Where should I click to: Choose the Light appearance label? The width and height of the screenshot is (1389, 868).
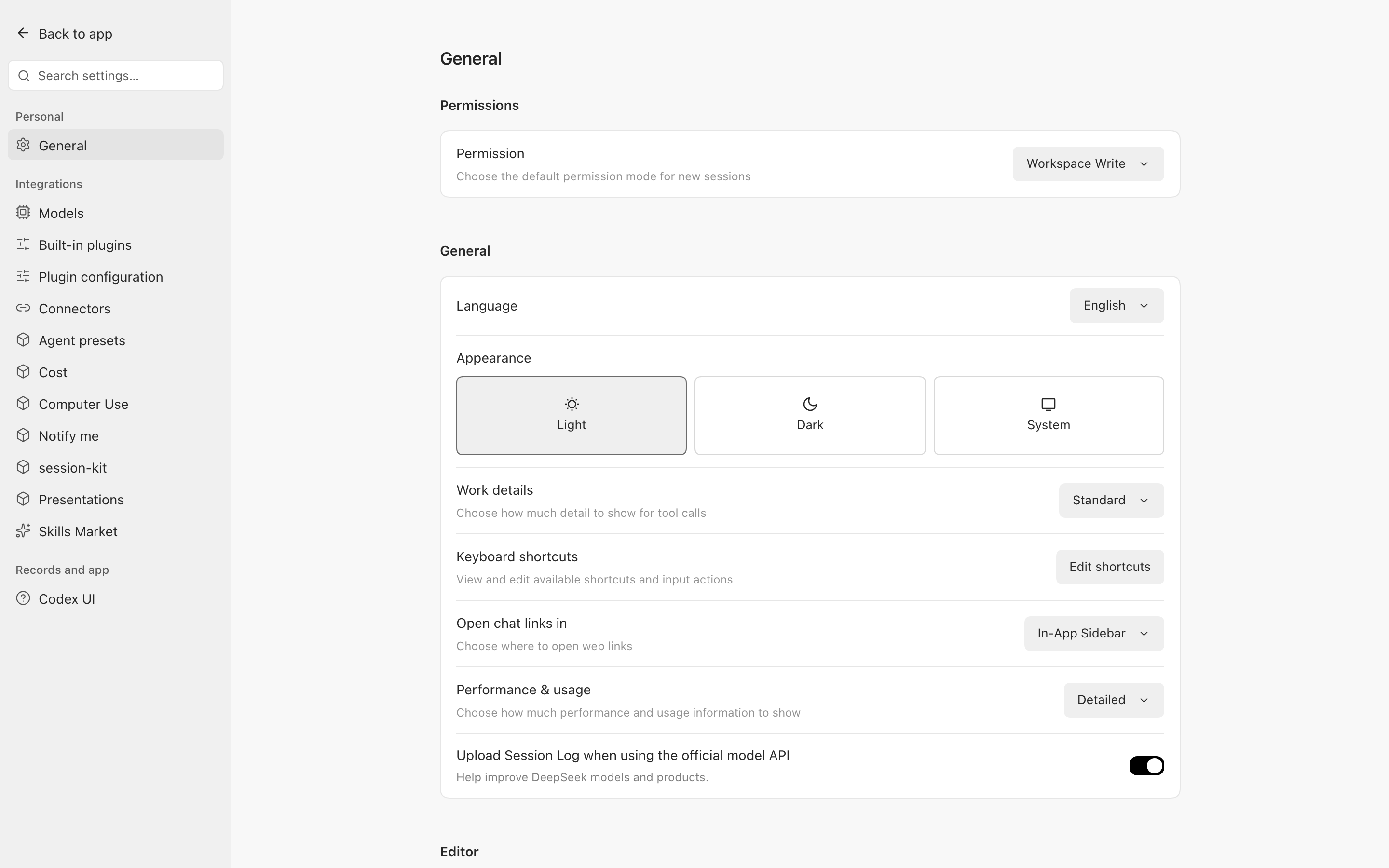(571, 425)
